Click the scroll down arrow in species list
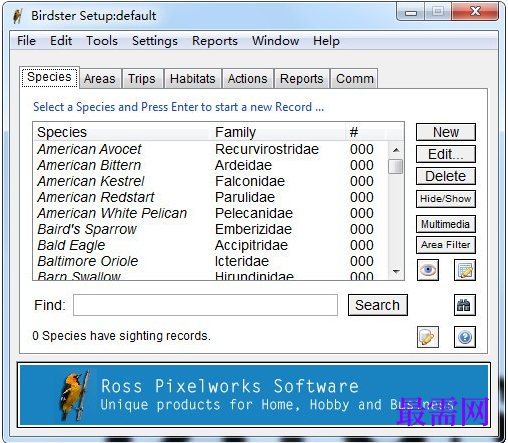 tap(396, 271)
